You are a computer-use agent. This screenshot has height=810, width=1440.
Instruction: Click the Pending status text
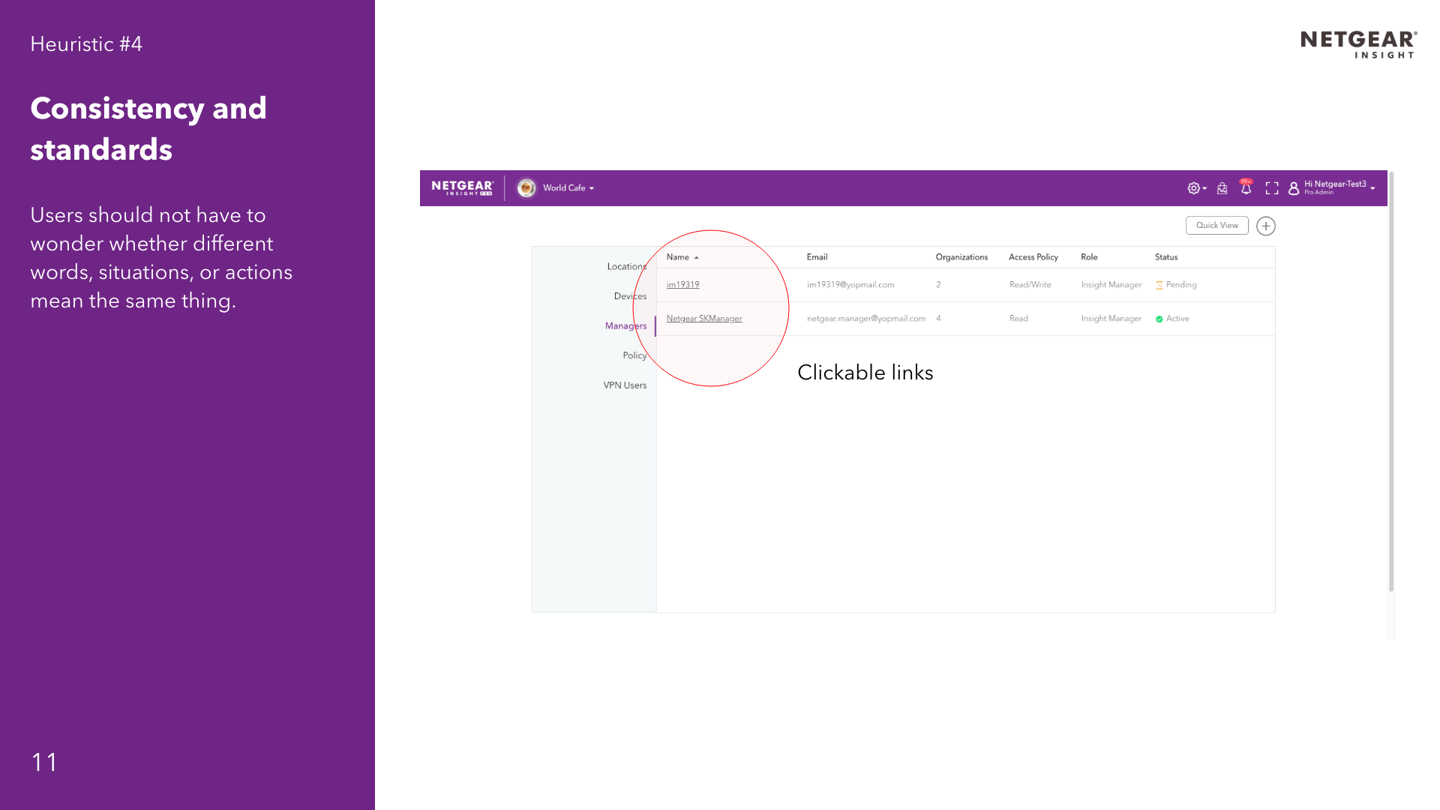click(x=1181, y=285)
